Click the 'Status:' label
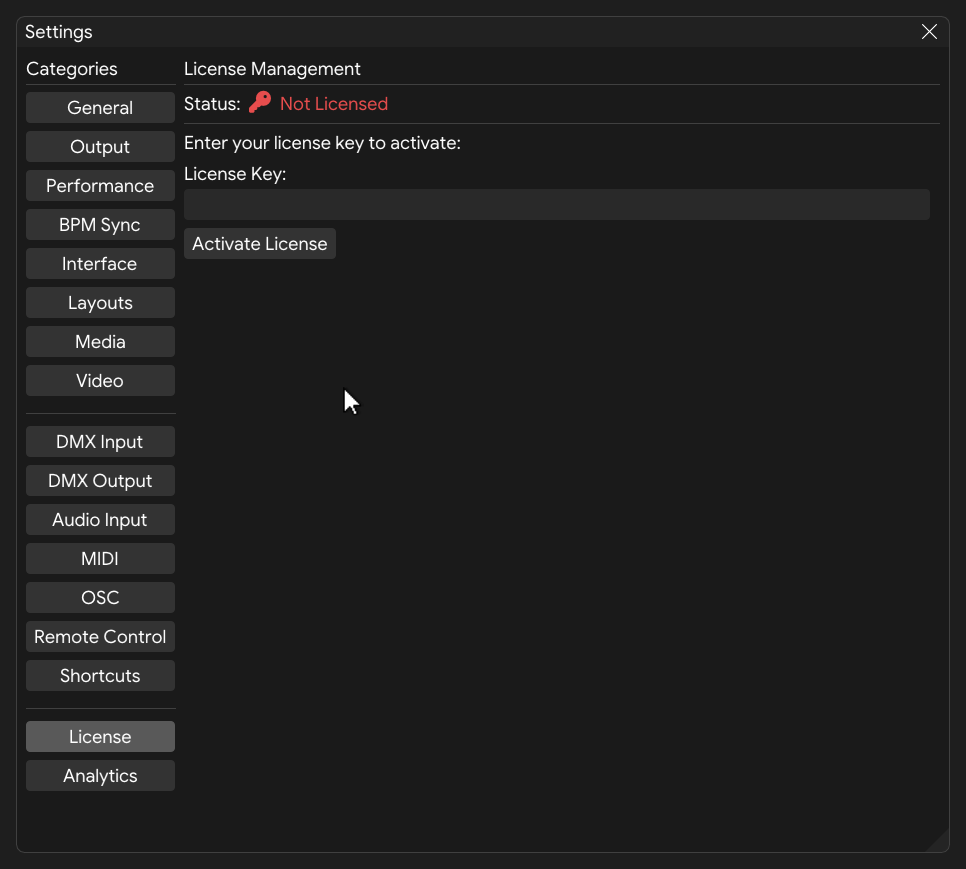 212,103
